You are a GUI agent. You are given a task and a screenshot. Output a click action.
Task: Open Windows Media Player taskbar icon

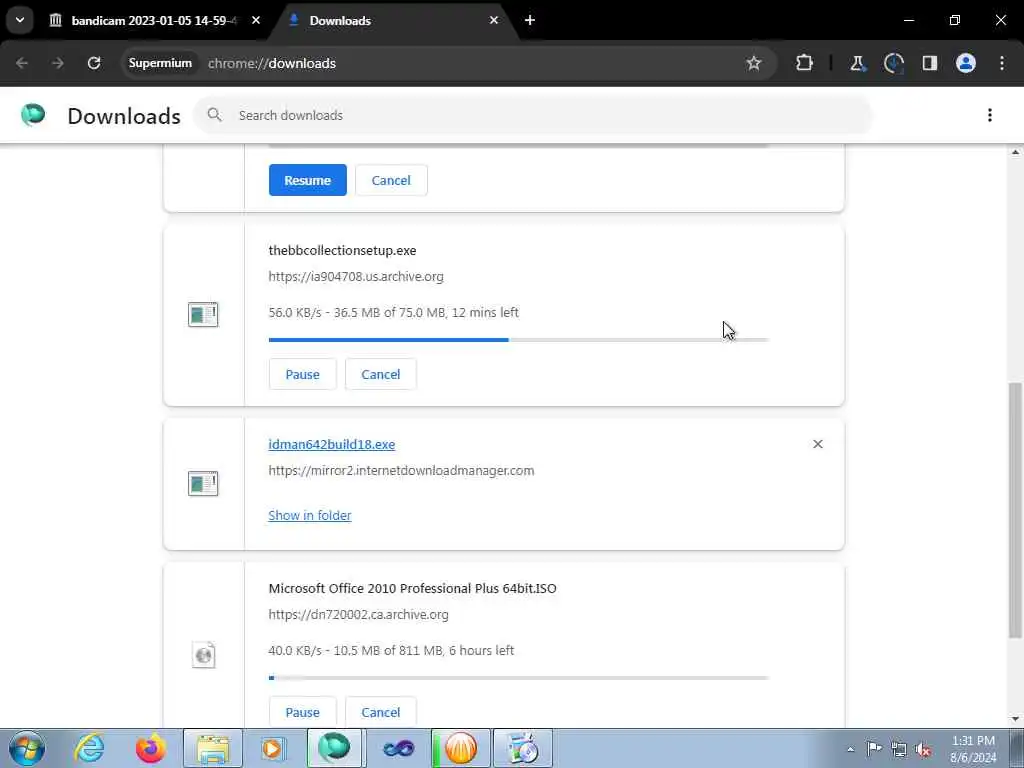pos(273,748)
